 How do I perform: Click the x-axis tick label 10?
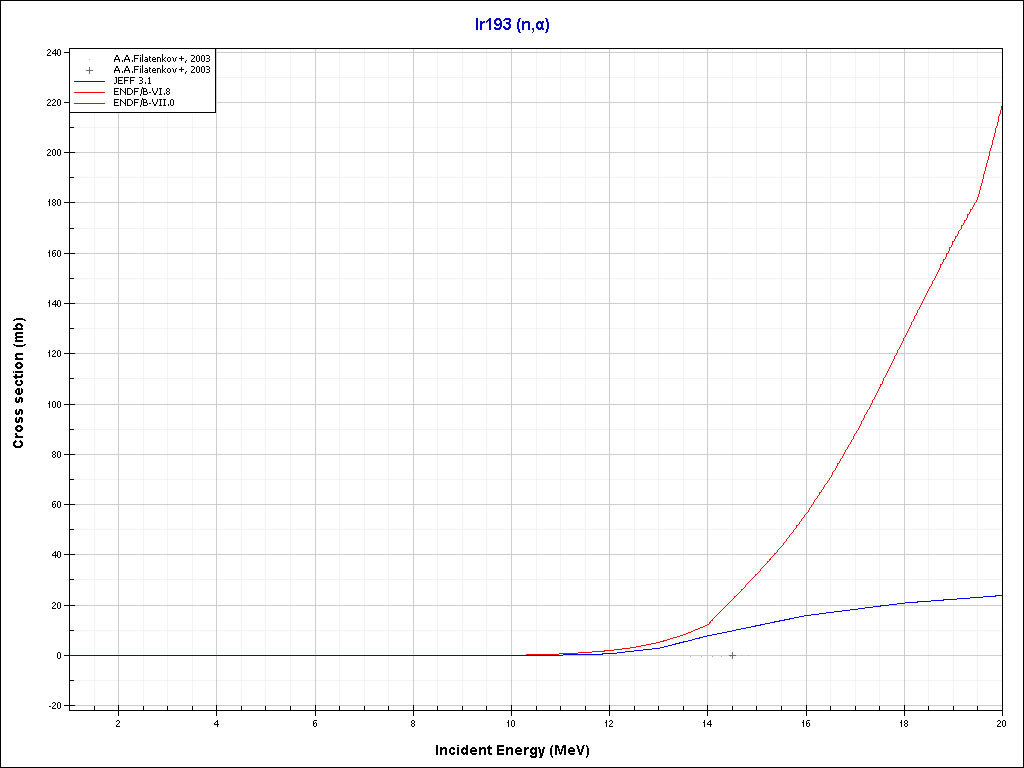pos(511,723)
